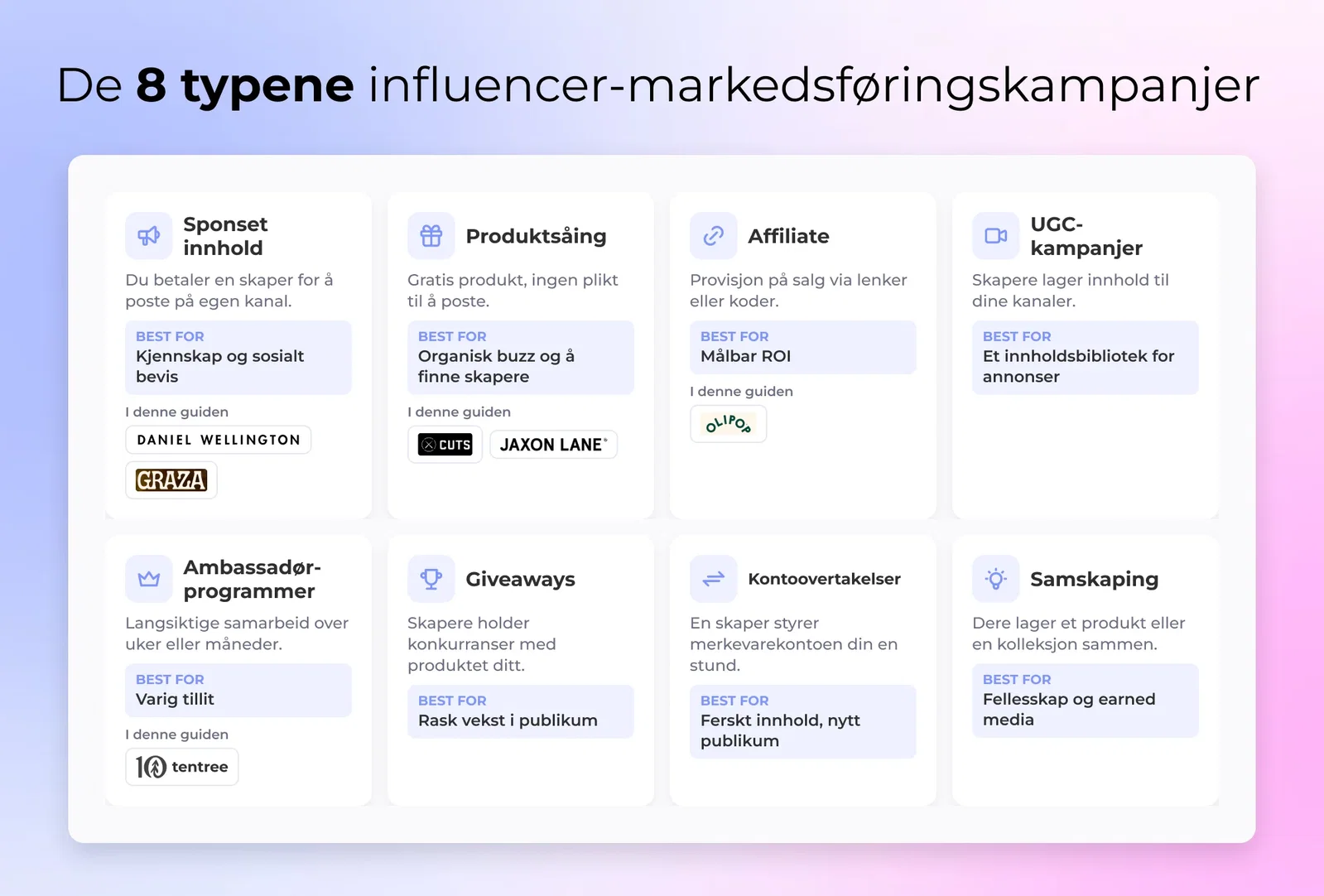Viewport: 1324px width, 896px height.
Task: Select the Samskaping card title
Action: [x=1094, y=579]
